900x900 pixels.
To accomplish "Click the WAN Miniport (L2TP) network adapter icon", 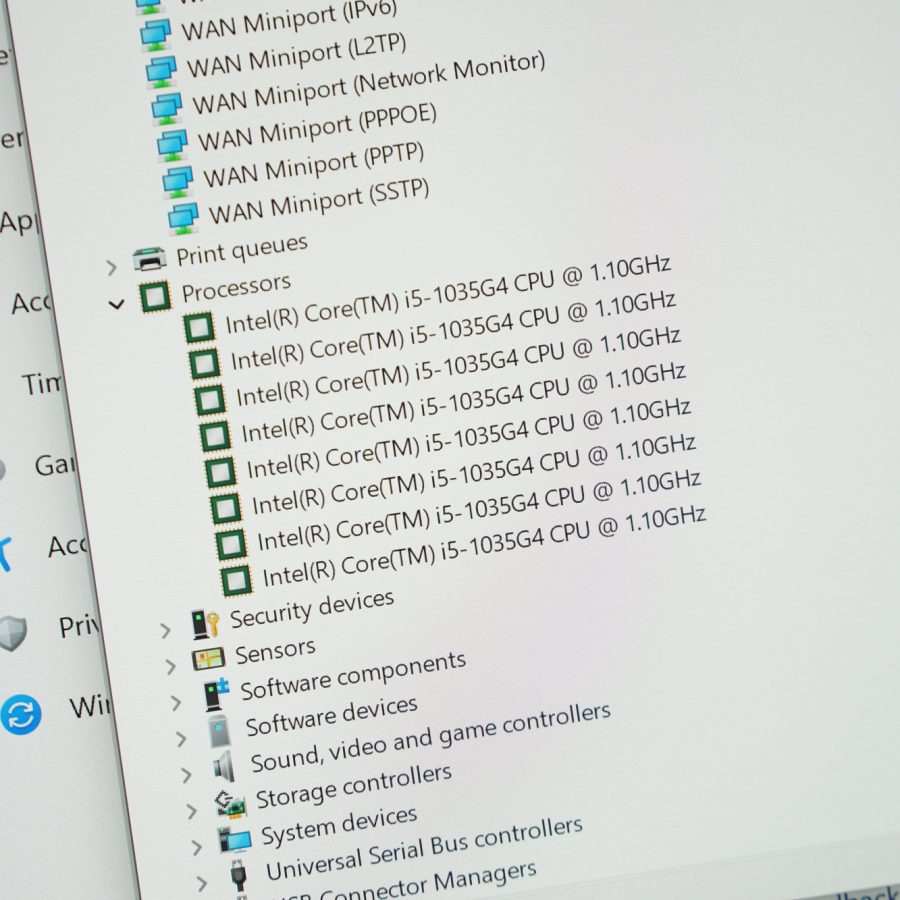I will pos(161,71).
